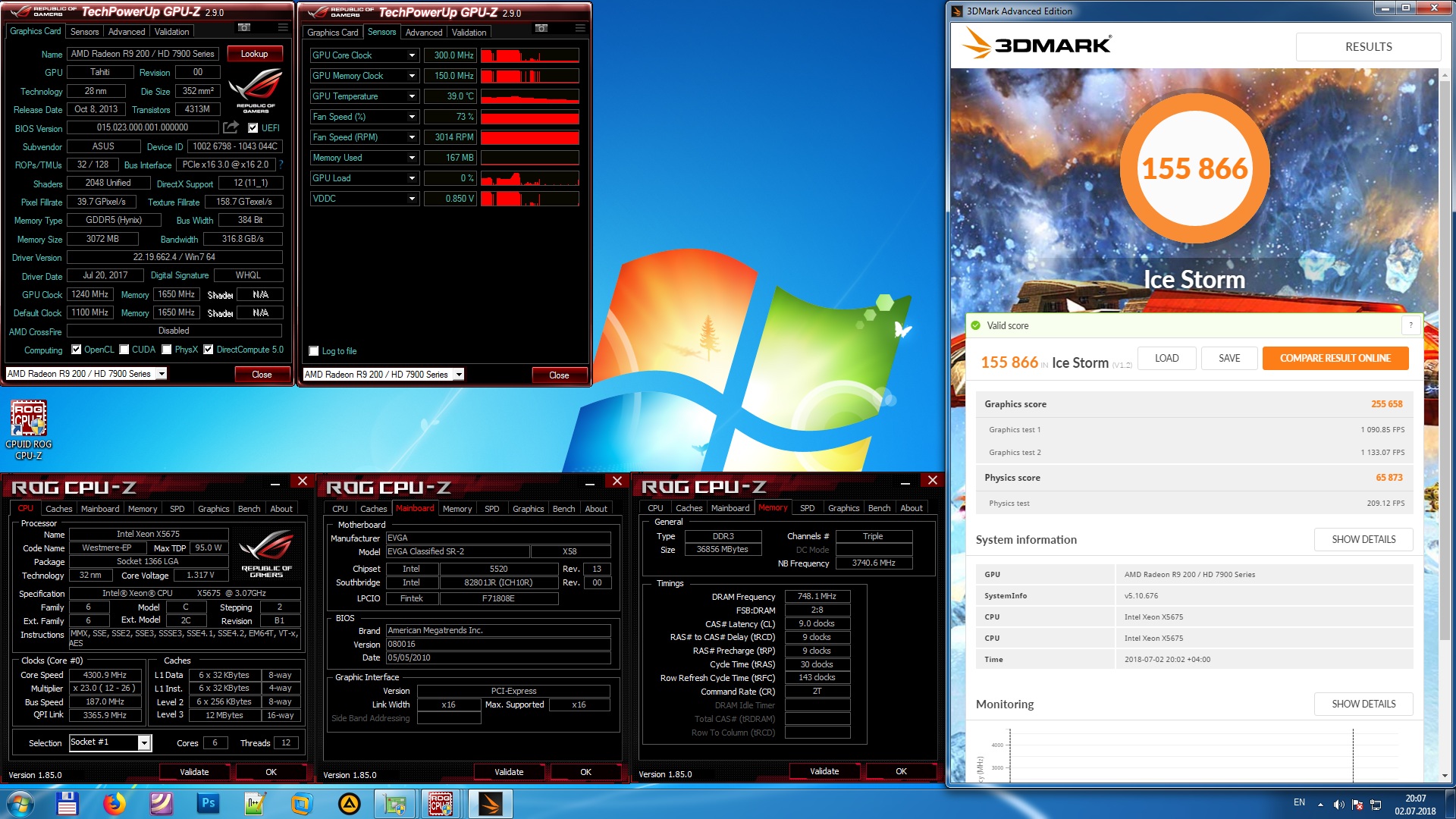
Task: Click the volume speaker icon in system tray
Action: [x=1339, y=805]
